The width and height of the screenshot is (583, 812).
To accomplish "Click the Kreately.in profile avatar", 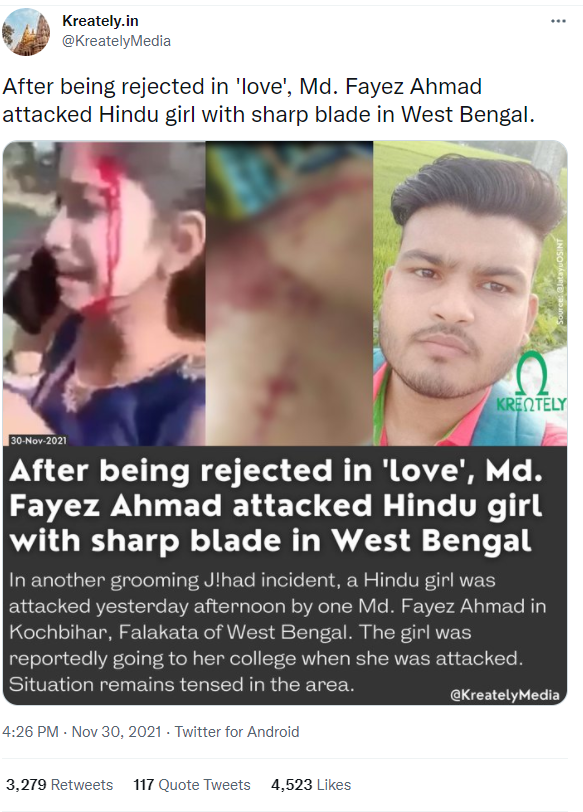I will [26, 32].
